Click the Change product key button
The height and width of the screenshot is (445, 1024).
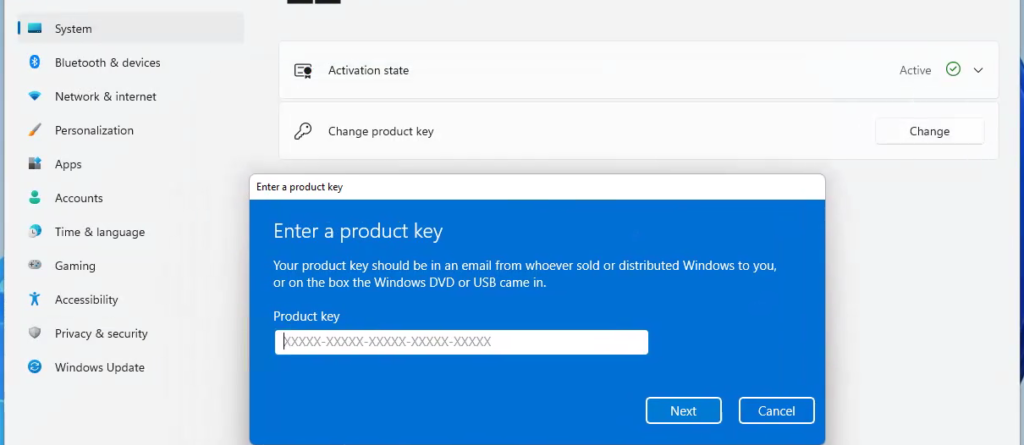point(929,131)
